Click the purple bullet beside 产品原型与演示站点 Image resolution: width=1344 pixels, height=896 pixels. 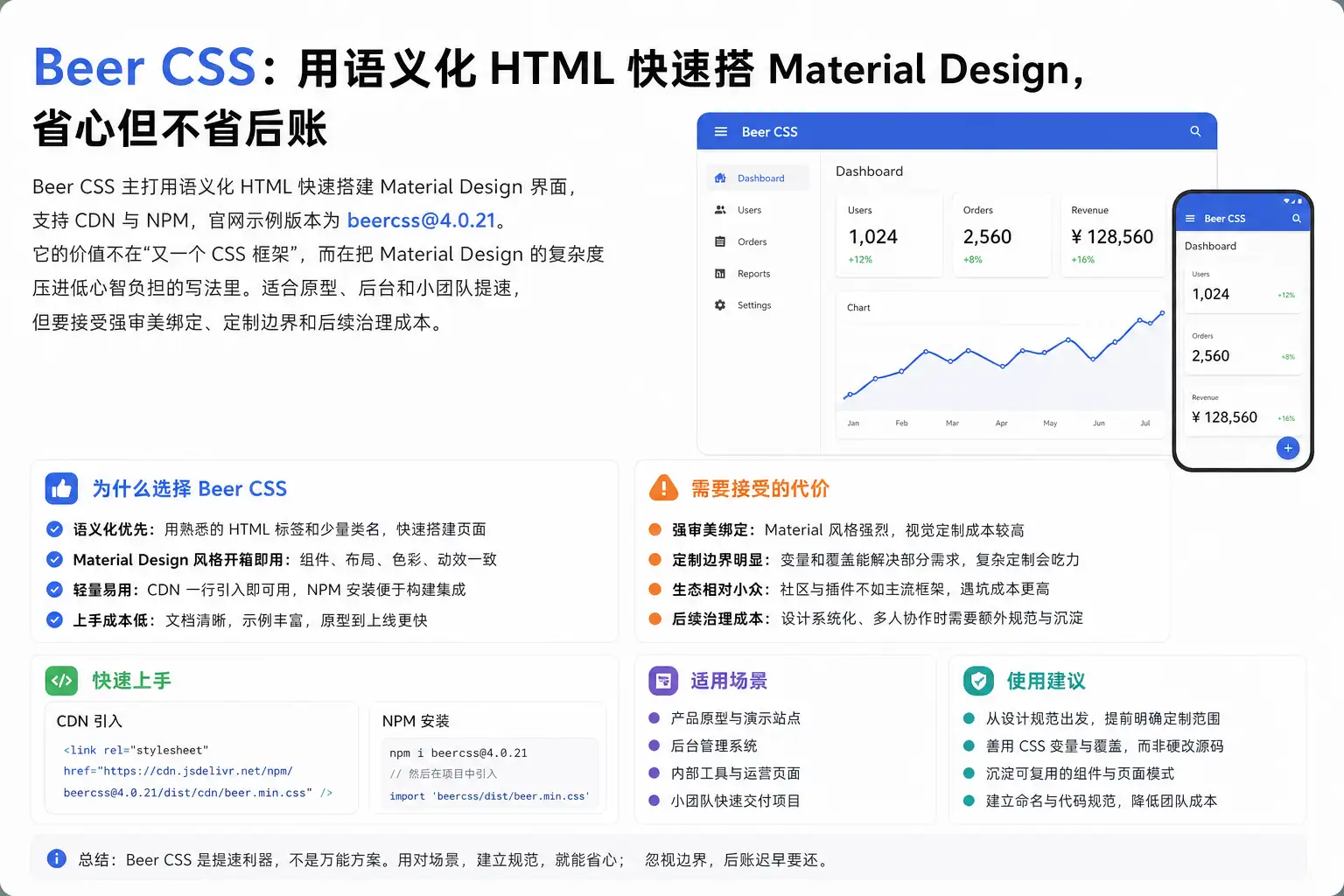click(x=654, y=718)
